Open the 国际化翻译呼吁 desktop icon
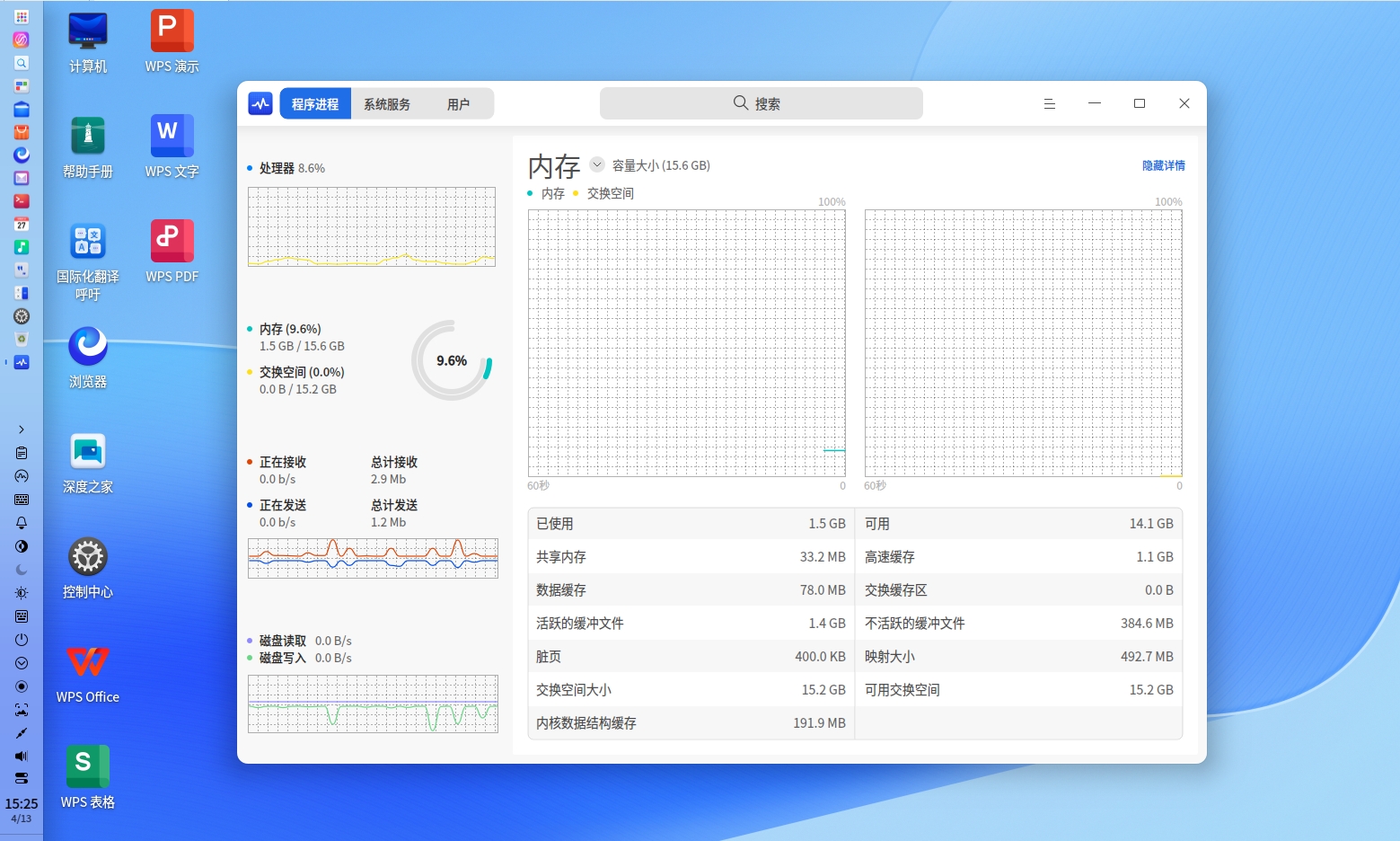1400x841 pixels. click(x=88, y=261)
